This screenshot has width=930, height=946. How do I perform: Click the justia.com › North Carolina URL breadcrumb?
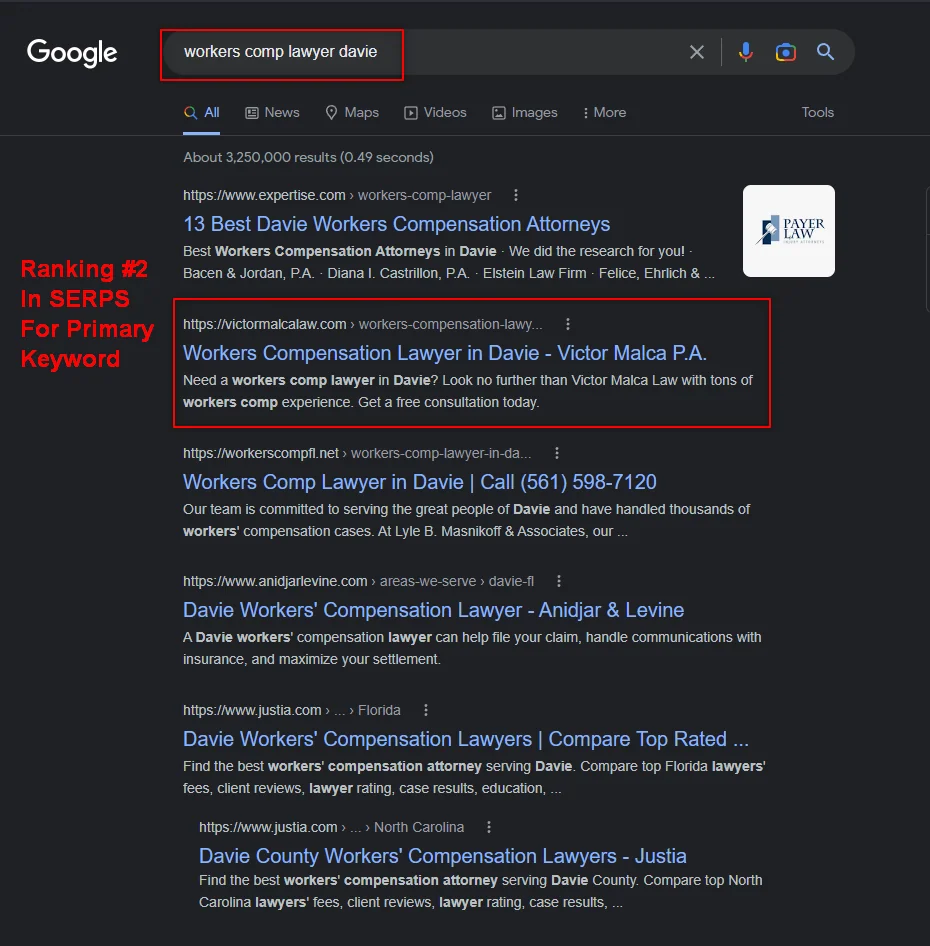pyautogui.click(x=331, y=827)
